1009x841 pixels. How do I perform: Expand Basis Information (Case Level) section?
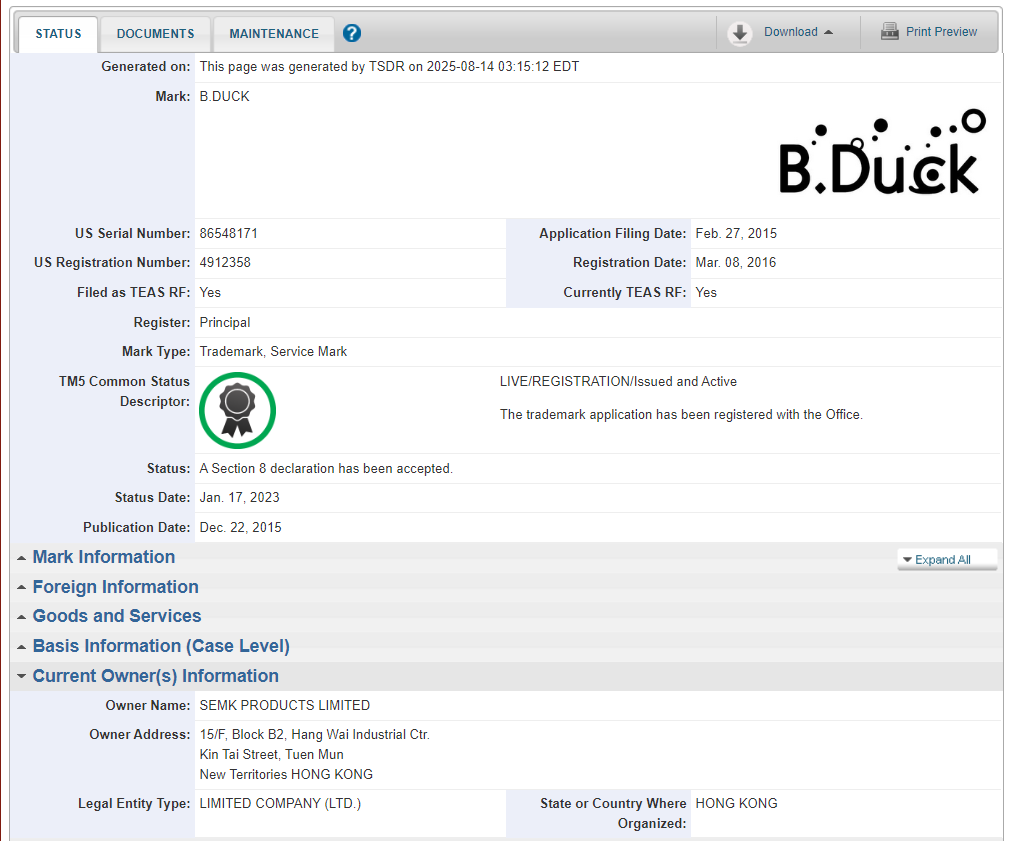[160, 646]
